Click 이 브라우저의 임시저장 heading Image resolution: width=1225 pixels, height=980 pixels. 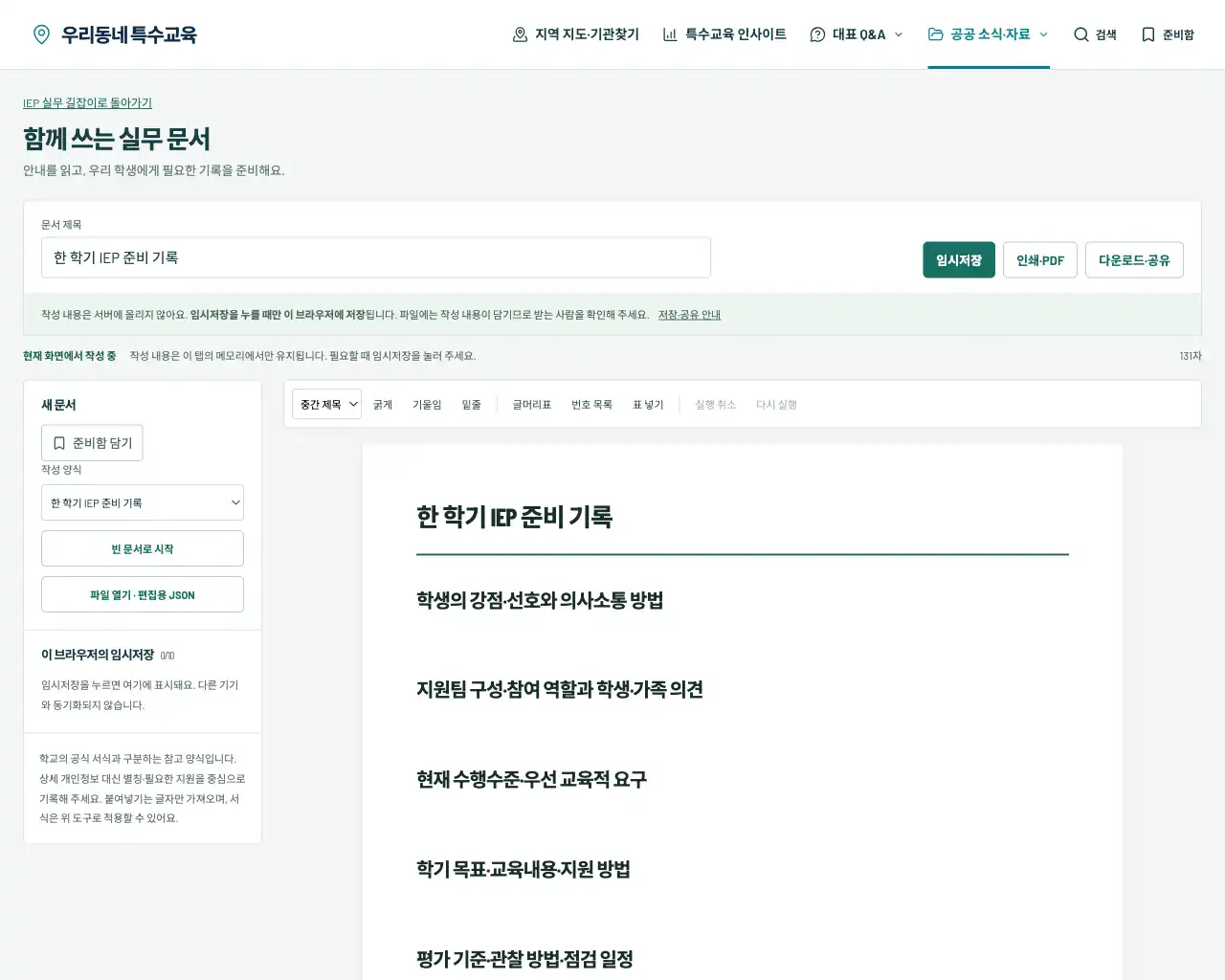click(x=98, y=655)
